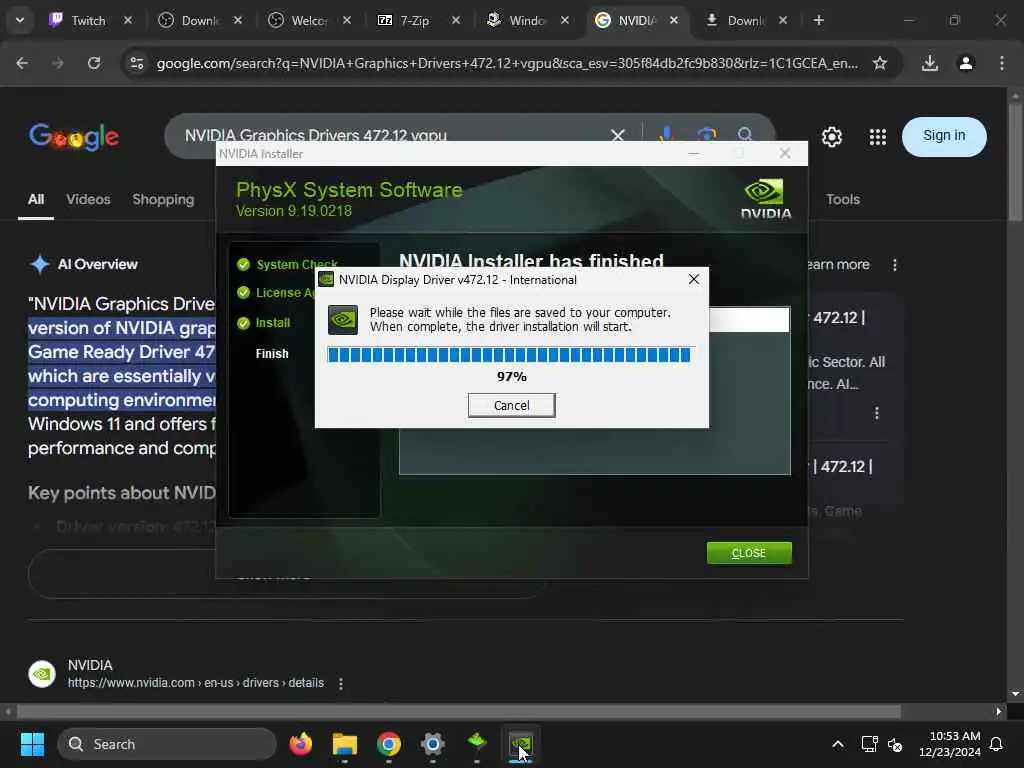
Task: Select the Videos search filter
Action: point(88,199)
